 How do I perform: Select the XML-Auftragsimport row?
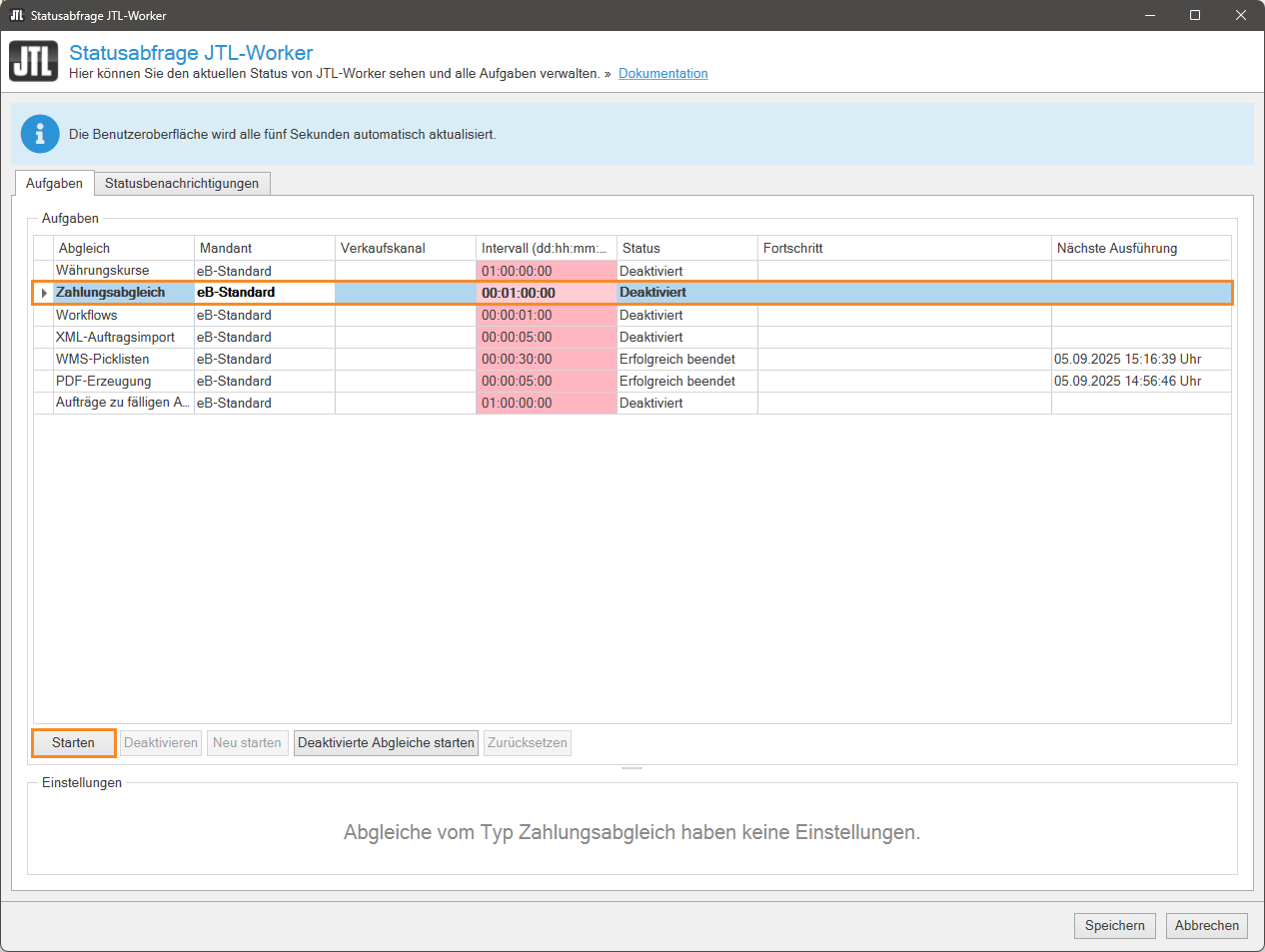[115, 337]
